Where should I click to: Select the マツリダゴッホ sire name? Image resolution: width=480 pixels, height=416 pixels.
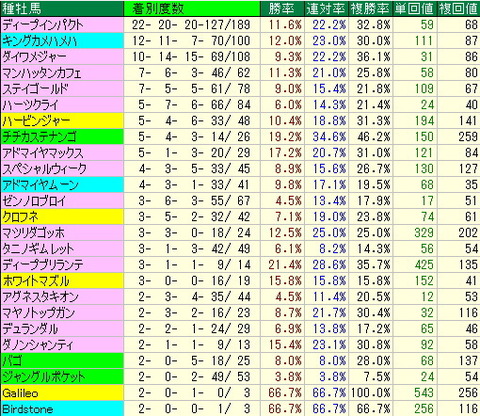click(x=33, y=233)
